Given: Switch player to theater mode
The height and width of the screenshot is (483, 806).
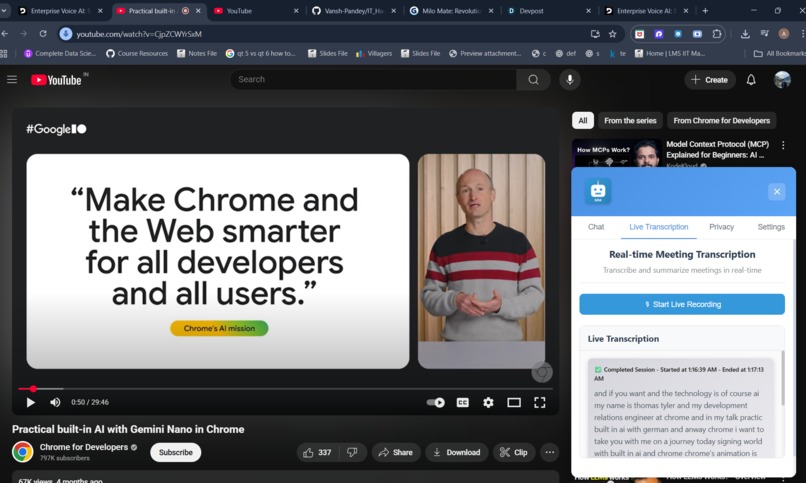Looking at the screenshot, I should pos(514,402).
